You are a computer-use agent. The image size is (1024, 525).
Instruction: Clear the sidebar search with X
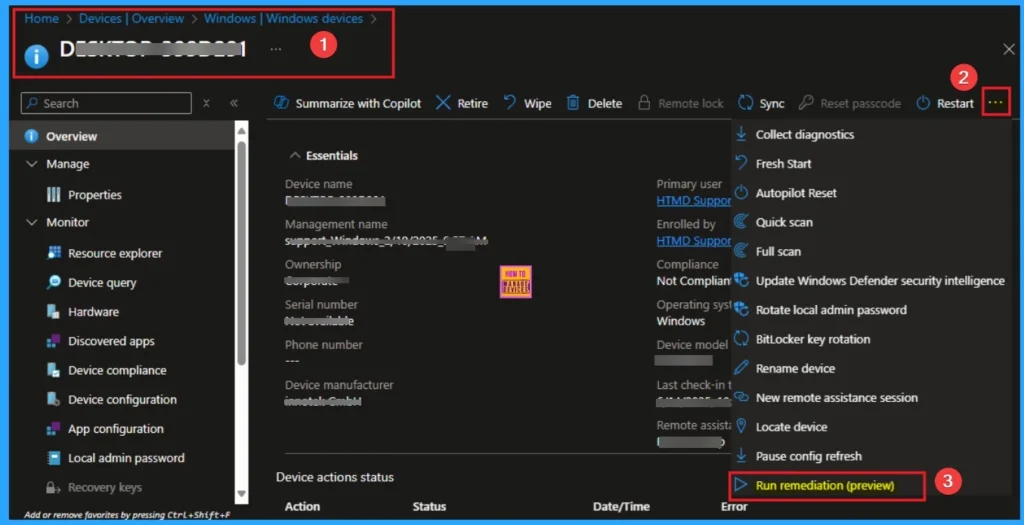pos(206,103)
